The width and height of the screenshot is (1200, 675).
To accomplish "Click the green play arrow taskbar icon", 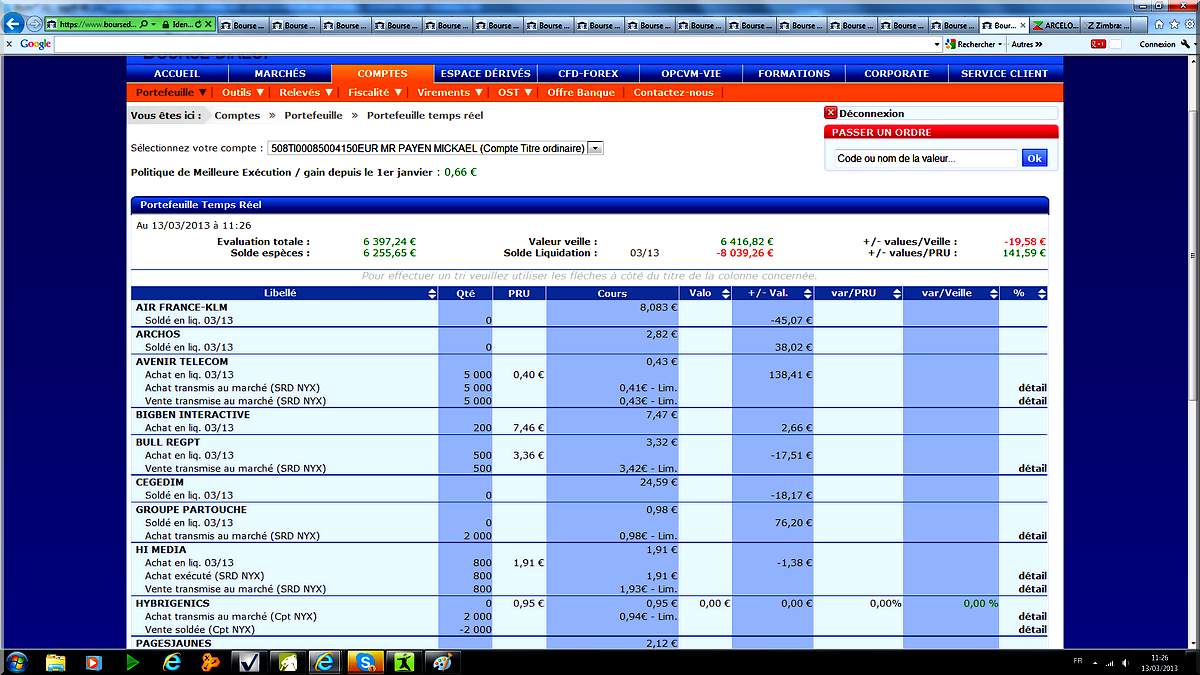I will coord(133,662).
